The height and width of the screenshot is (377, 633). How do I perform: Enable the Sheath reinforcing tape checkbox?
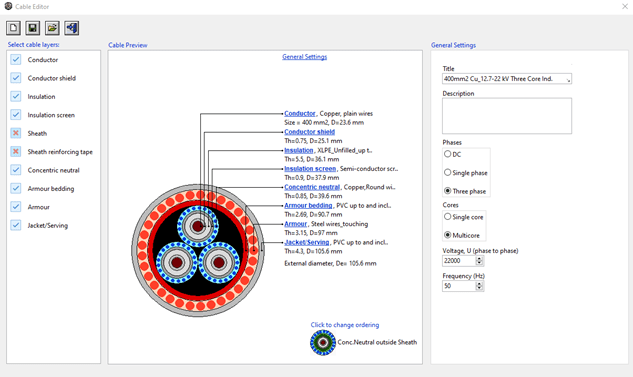tap(16, 152)
